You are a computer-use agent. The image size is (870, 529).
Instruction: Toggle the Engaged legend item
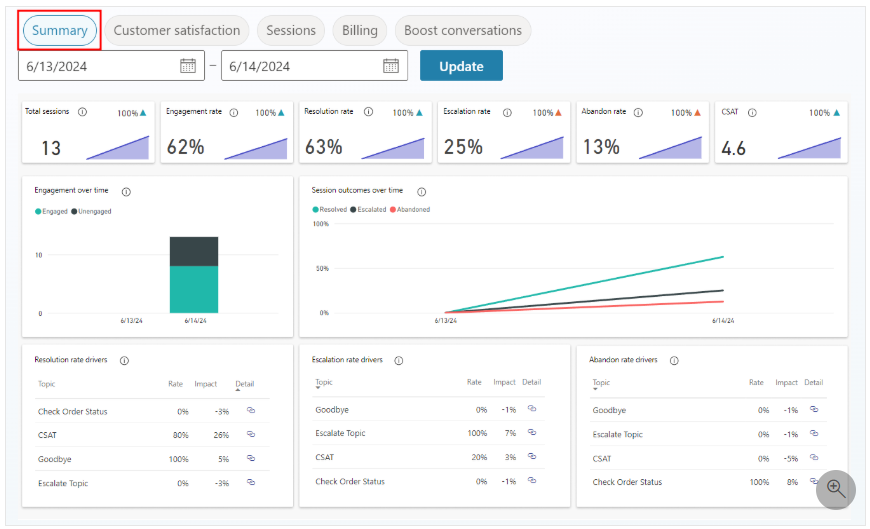pos(51,211)
